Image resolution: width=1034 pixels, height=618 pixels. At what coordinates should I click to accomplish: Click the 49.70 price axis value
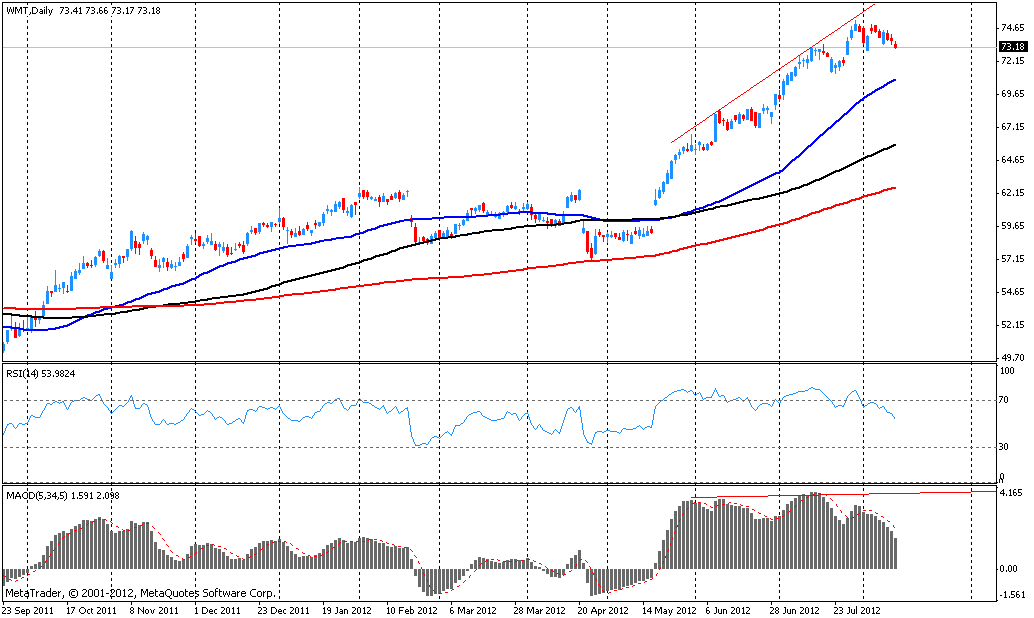[1012, 357]
